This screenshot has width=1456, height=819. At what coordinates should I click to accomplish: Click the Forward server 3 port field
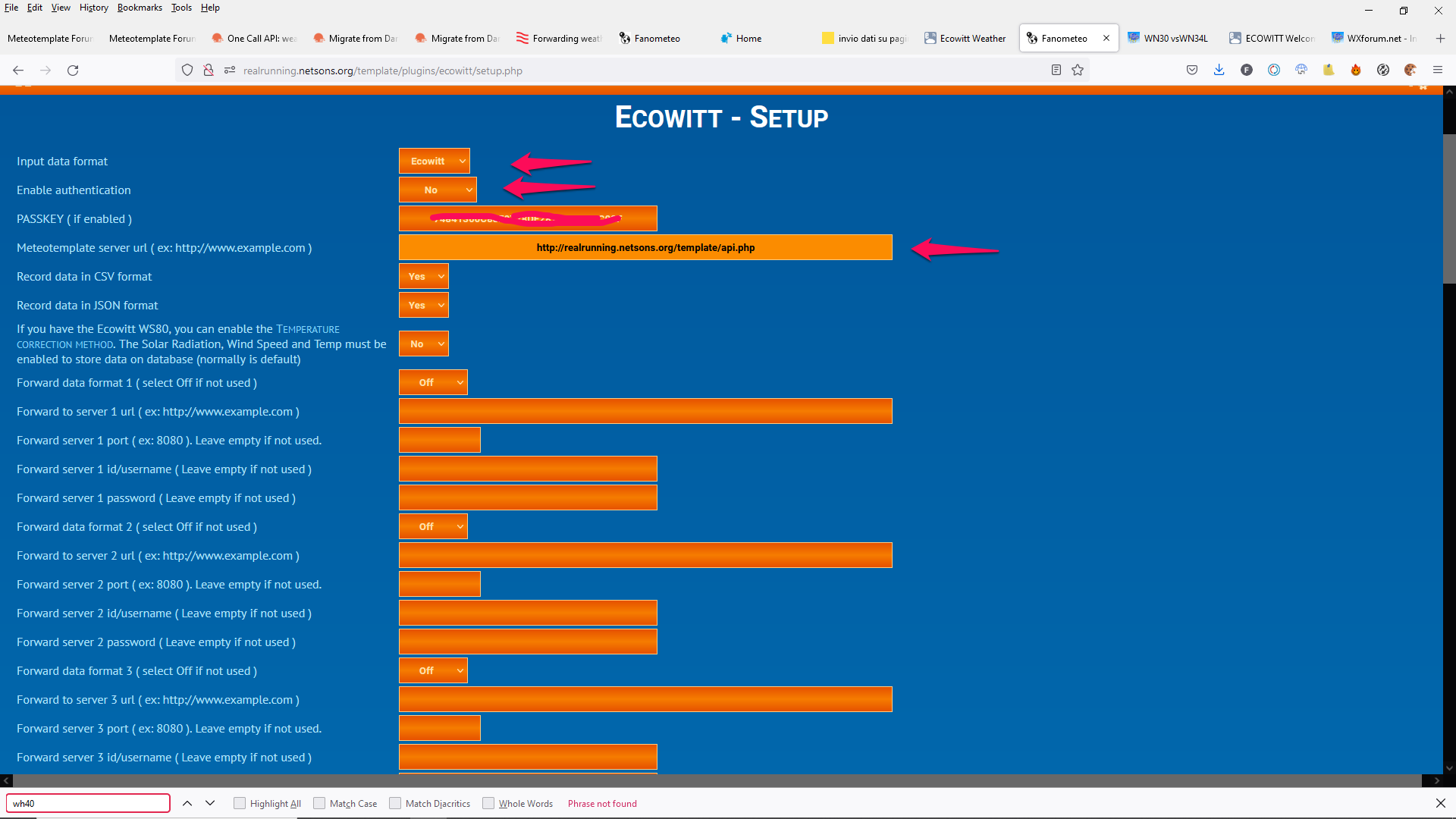[440, 728]
